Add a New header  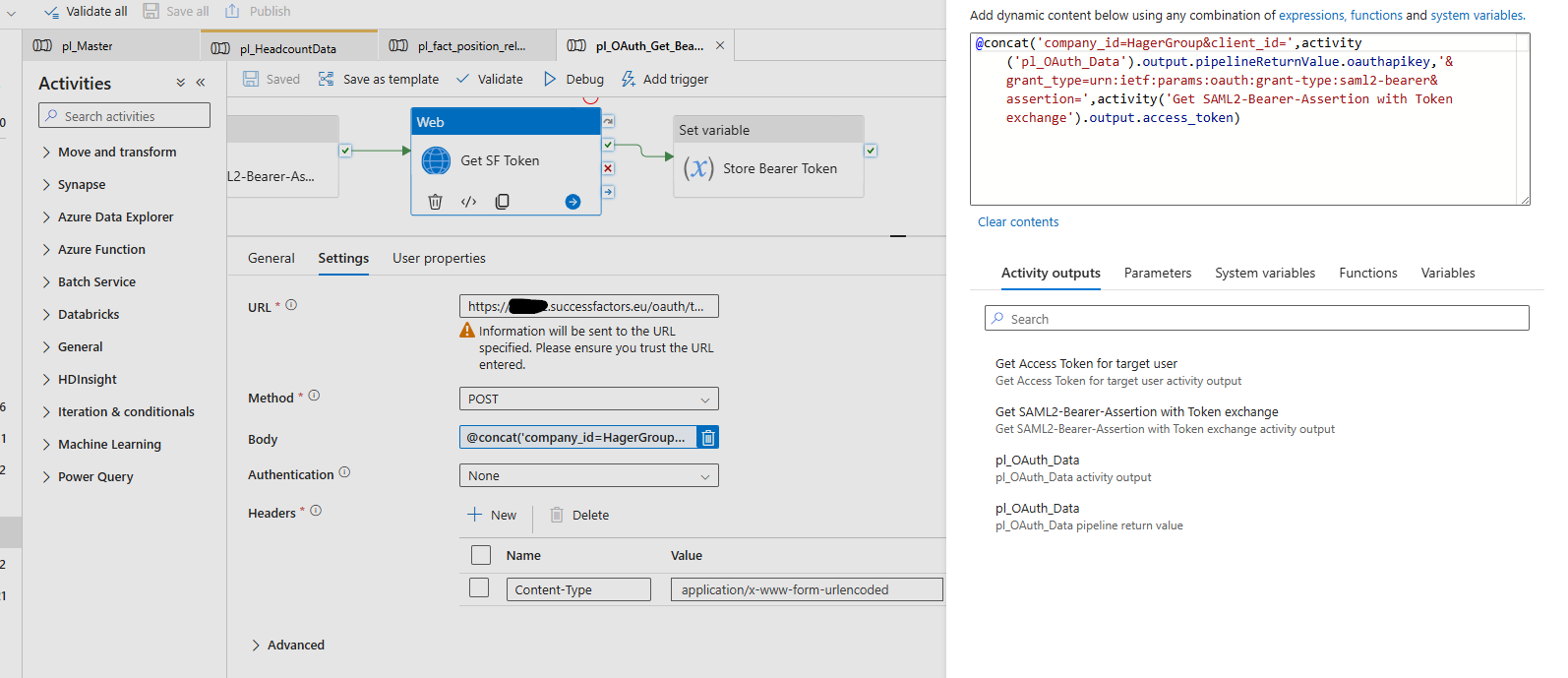click(492, 515)
